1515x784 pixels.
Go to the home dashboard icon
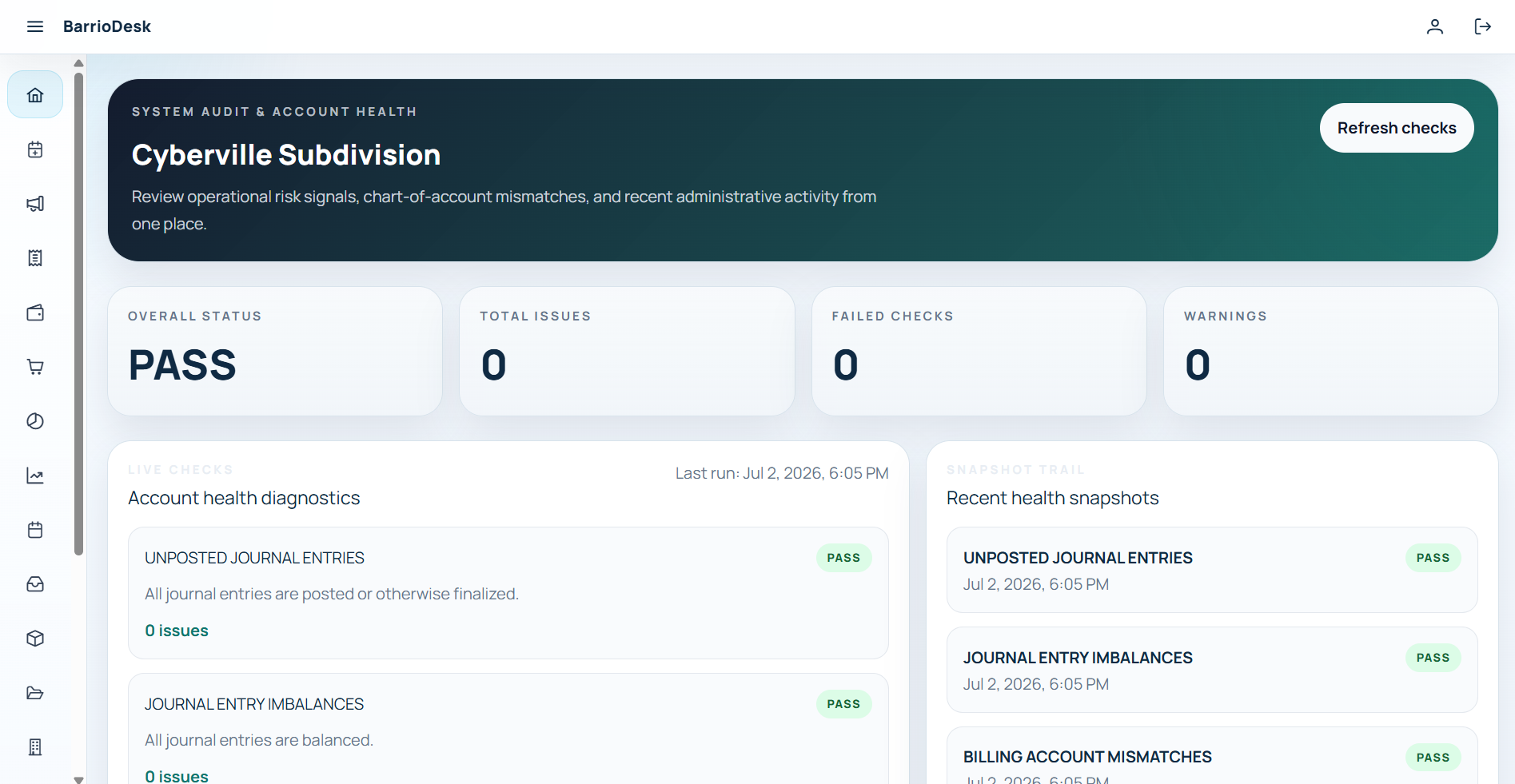[35, 95]
